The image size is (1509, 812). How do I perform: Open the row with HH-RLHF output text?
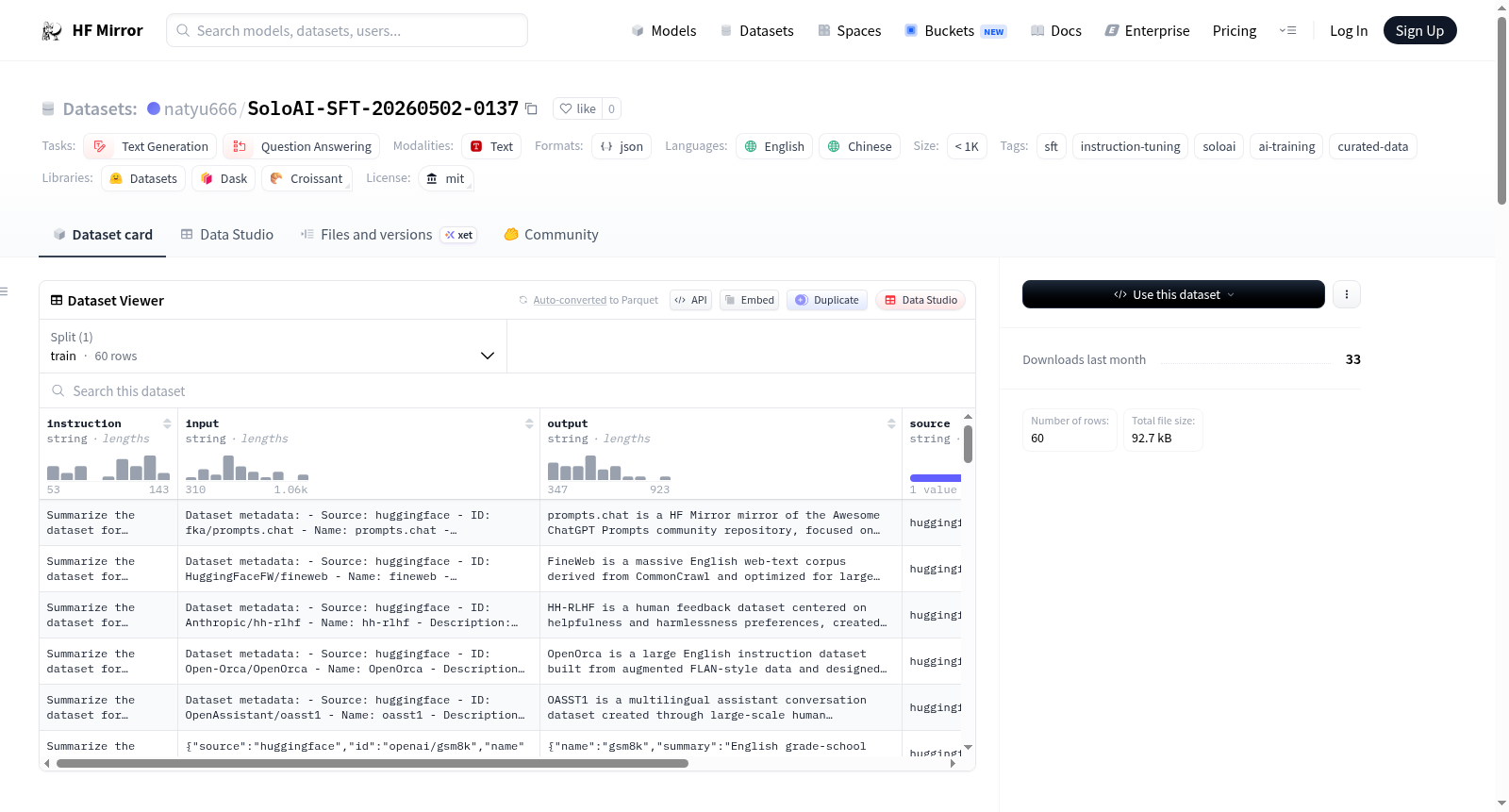(721, 615)
